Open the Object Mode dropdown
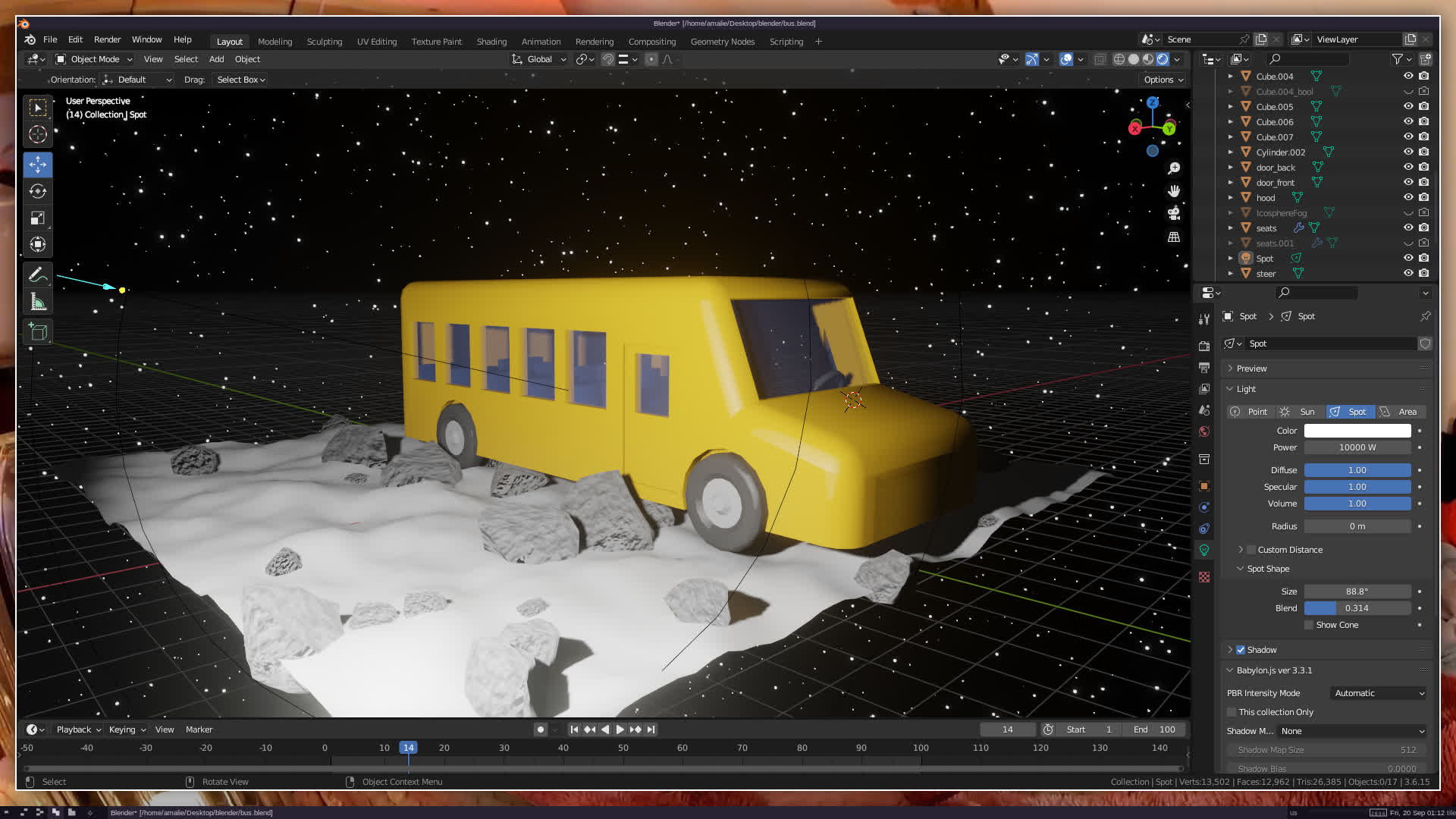This screenshot has height=819, width=1456. click(x=94, y=59)
